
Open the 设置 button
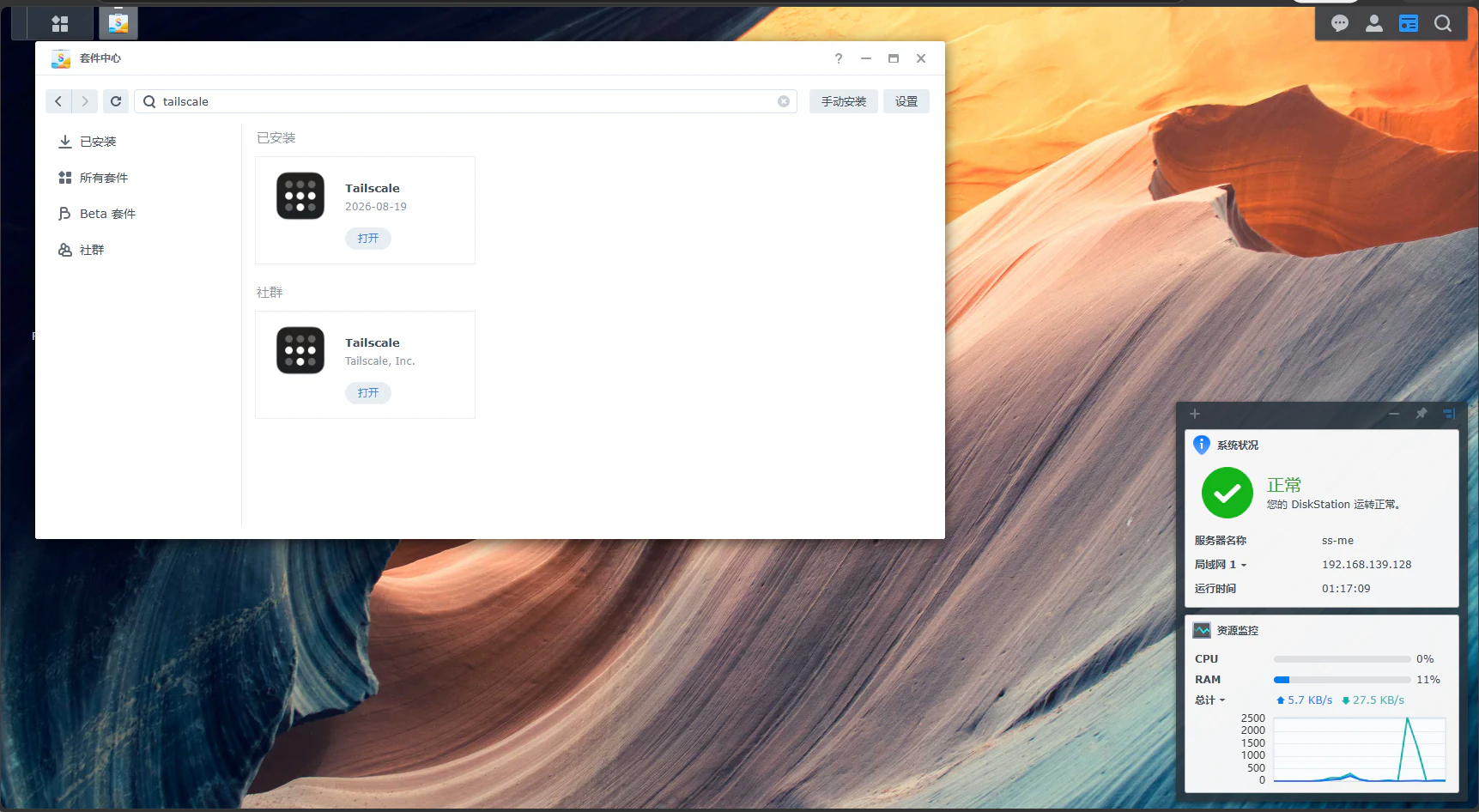906,101
